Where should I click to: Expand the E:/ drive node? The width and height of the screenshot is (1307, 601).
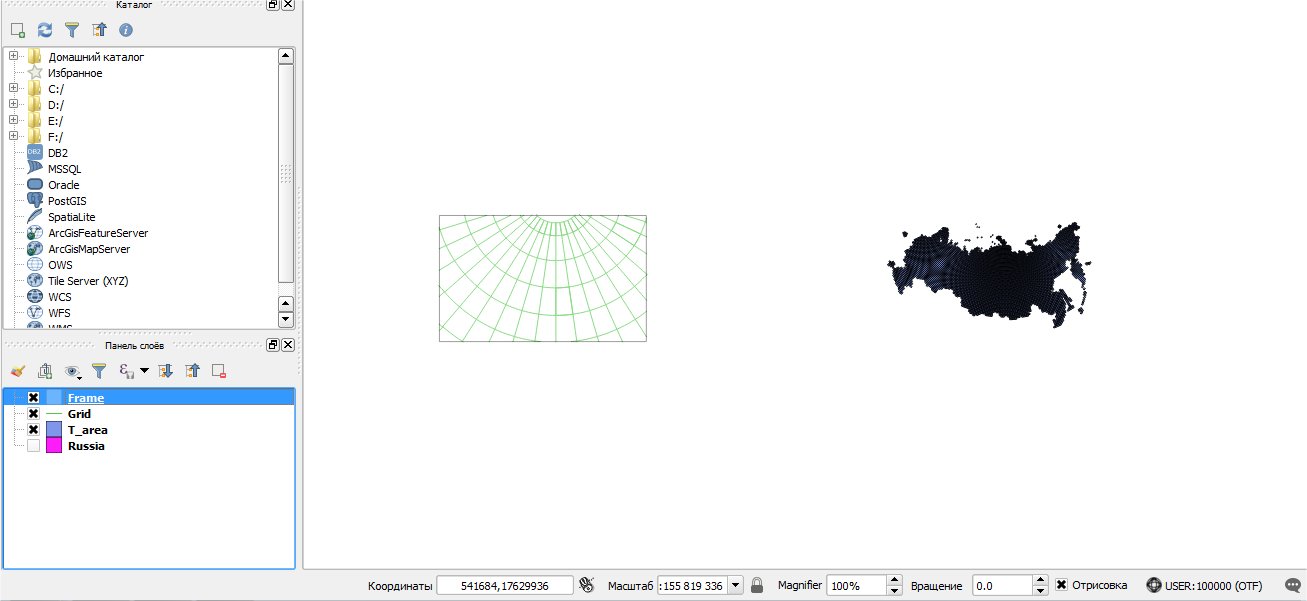tap(14, 121)
